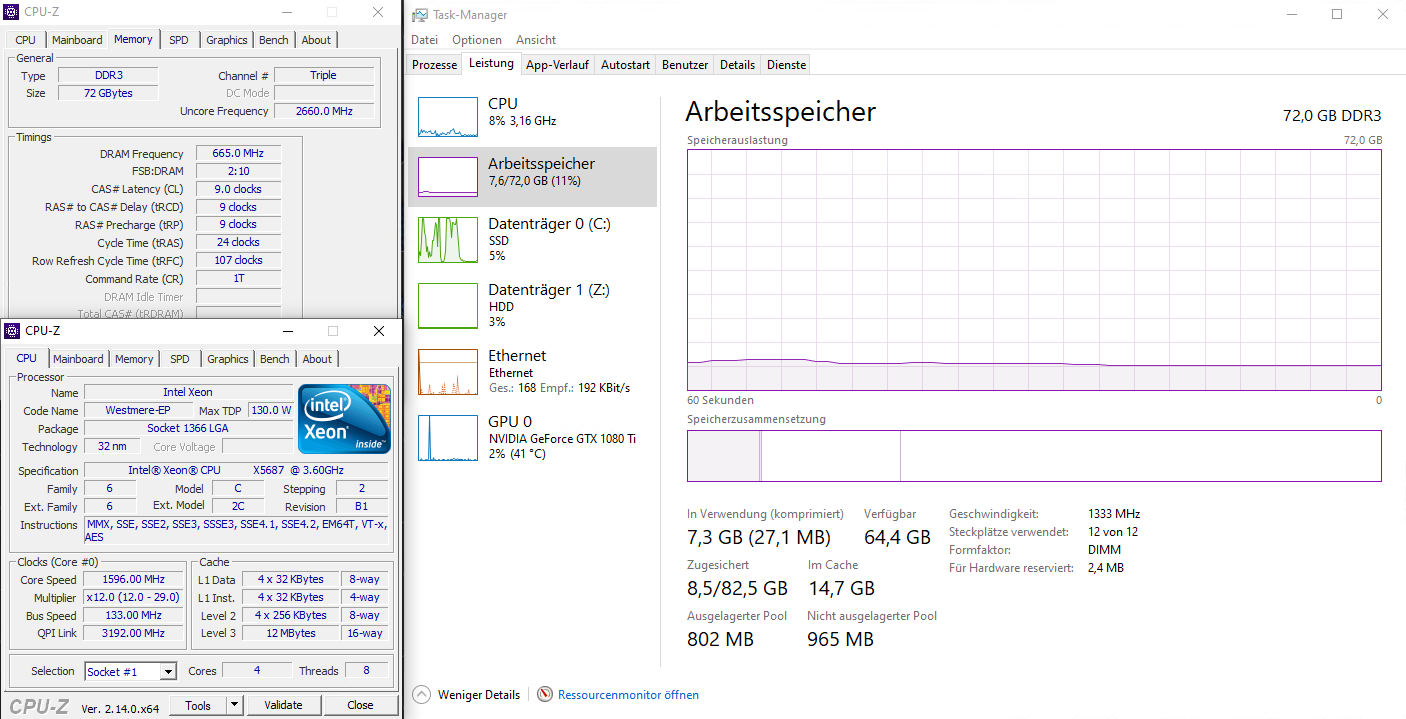Open the Optionen menu

[477, 40]
